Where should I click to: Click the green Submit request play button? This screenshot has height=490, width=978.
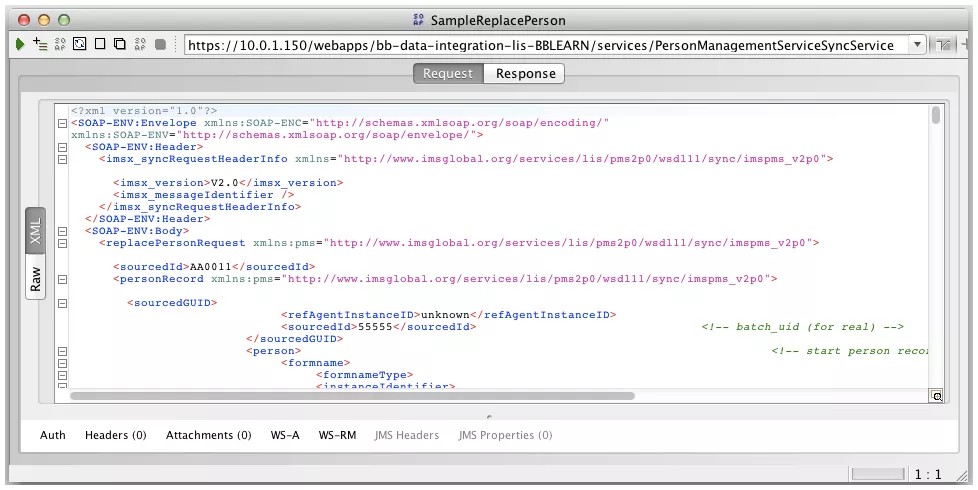[20, 45]
